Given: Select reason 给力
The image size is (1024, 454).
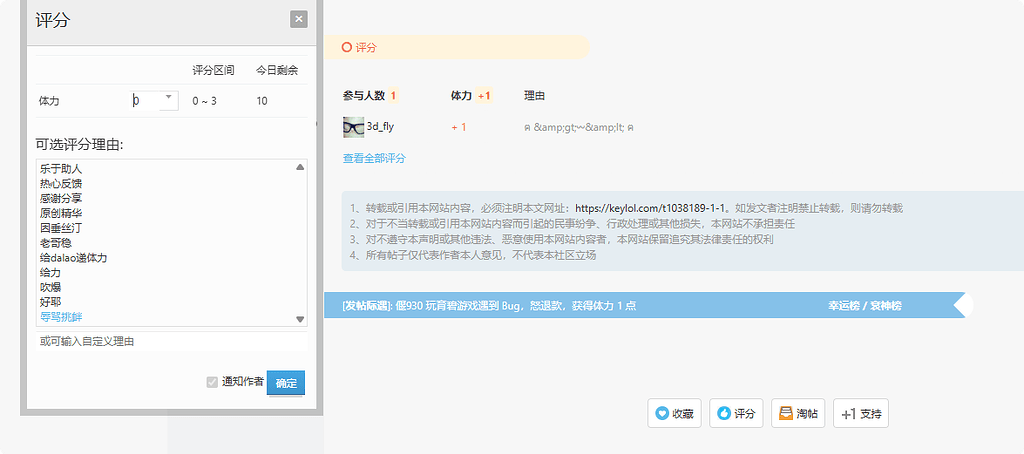Looking at the screenshot, I should pos(50,272).
